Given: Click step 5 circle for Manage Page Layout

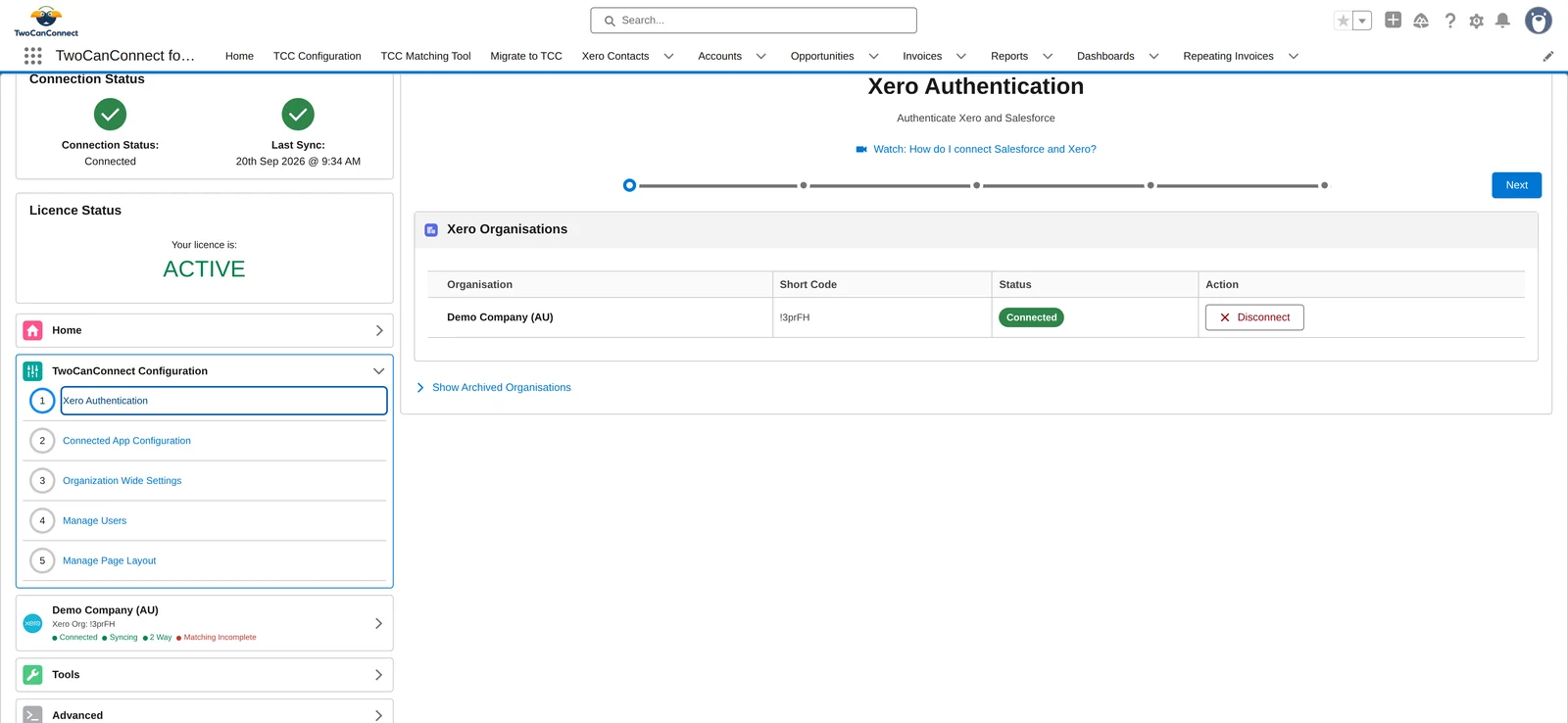Looking at the screenshot, I should (42, 561).
